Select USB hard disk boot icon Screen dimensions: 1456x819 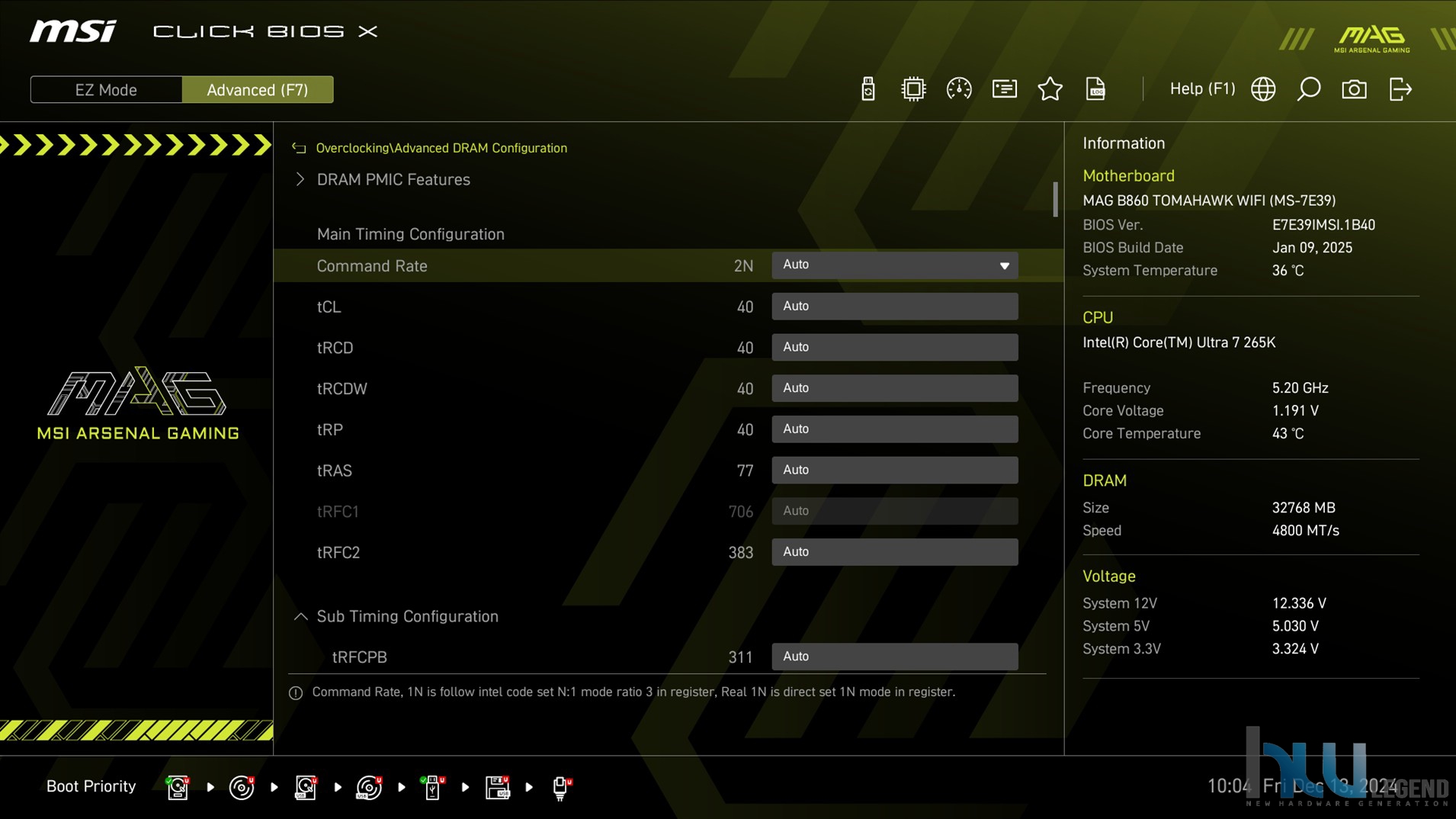tap(306, 787)
